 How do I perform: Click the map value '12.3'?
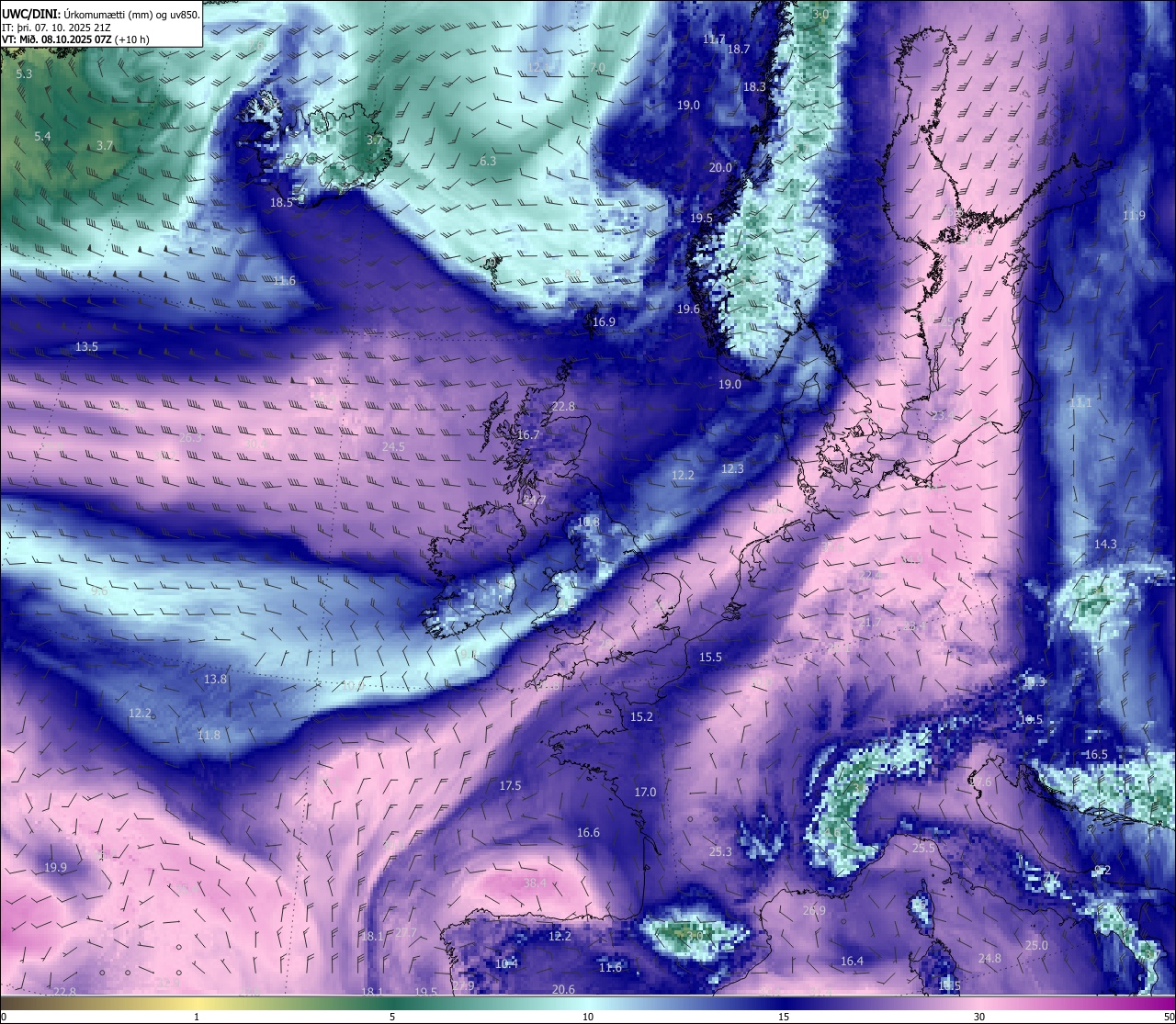732,469
